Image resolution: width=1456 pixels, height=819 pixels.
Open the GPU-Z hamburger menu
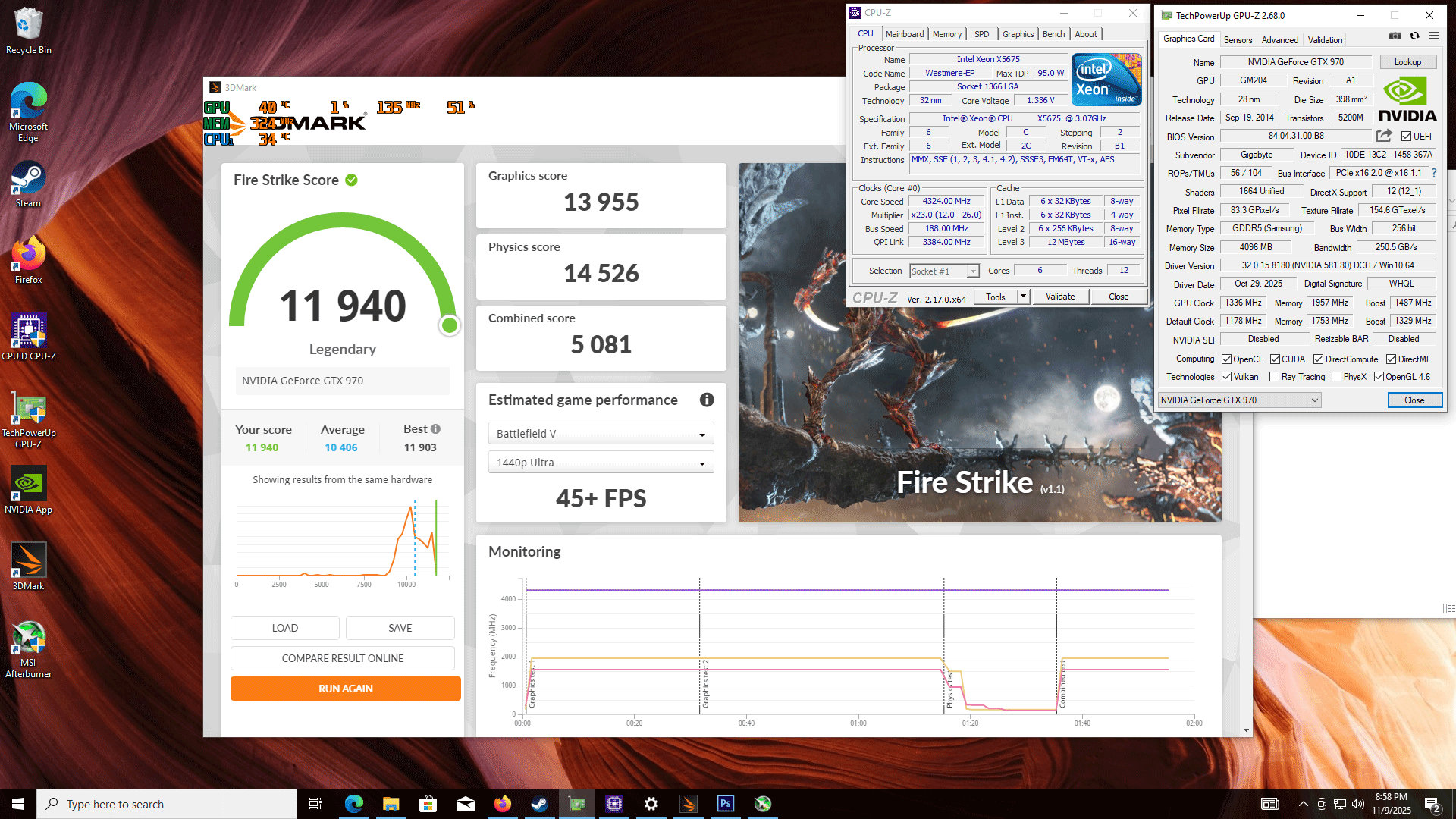pyautogui.click(x=1434, y=36)
